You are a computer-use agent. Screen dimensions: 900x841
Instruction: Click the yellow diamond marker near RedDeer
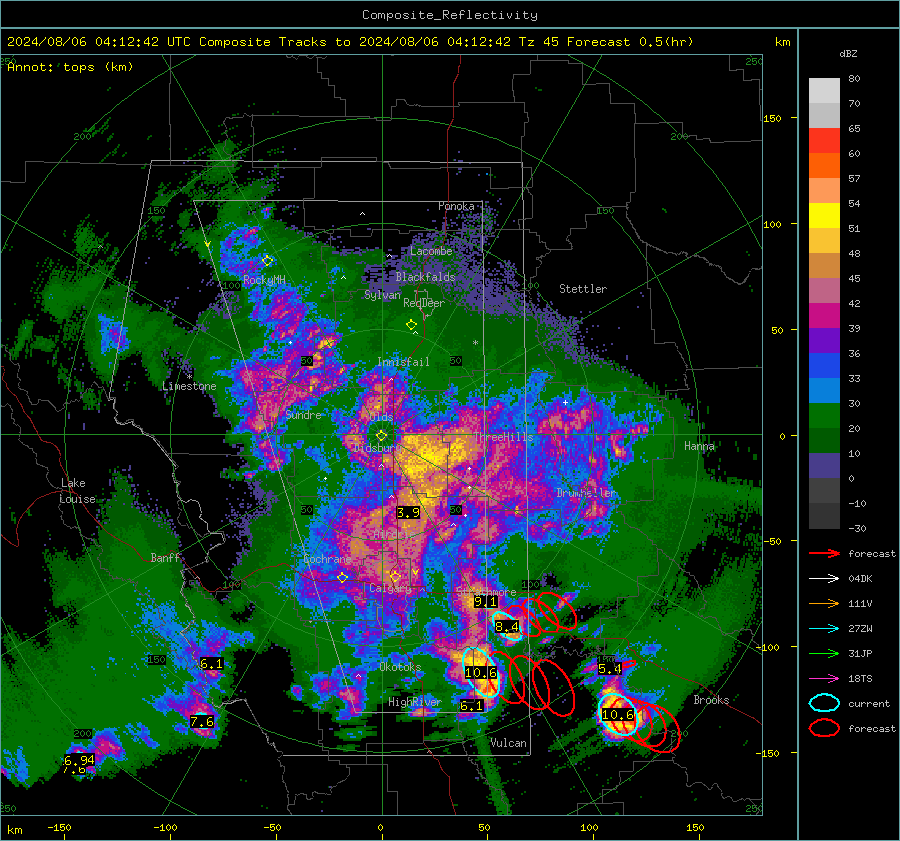411,325
